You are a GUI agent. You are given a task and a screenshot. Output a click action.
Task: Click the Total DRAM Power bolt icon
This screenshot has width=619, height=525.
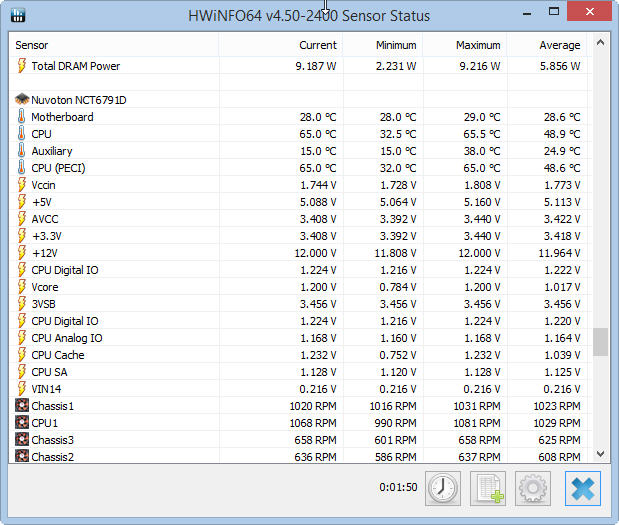click(x=22, y=65)
